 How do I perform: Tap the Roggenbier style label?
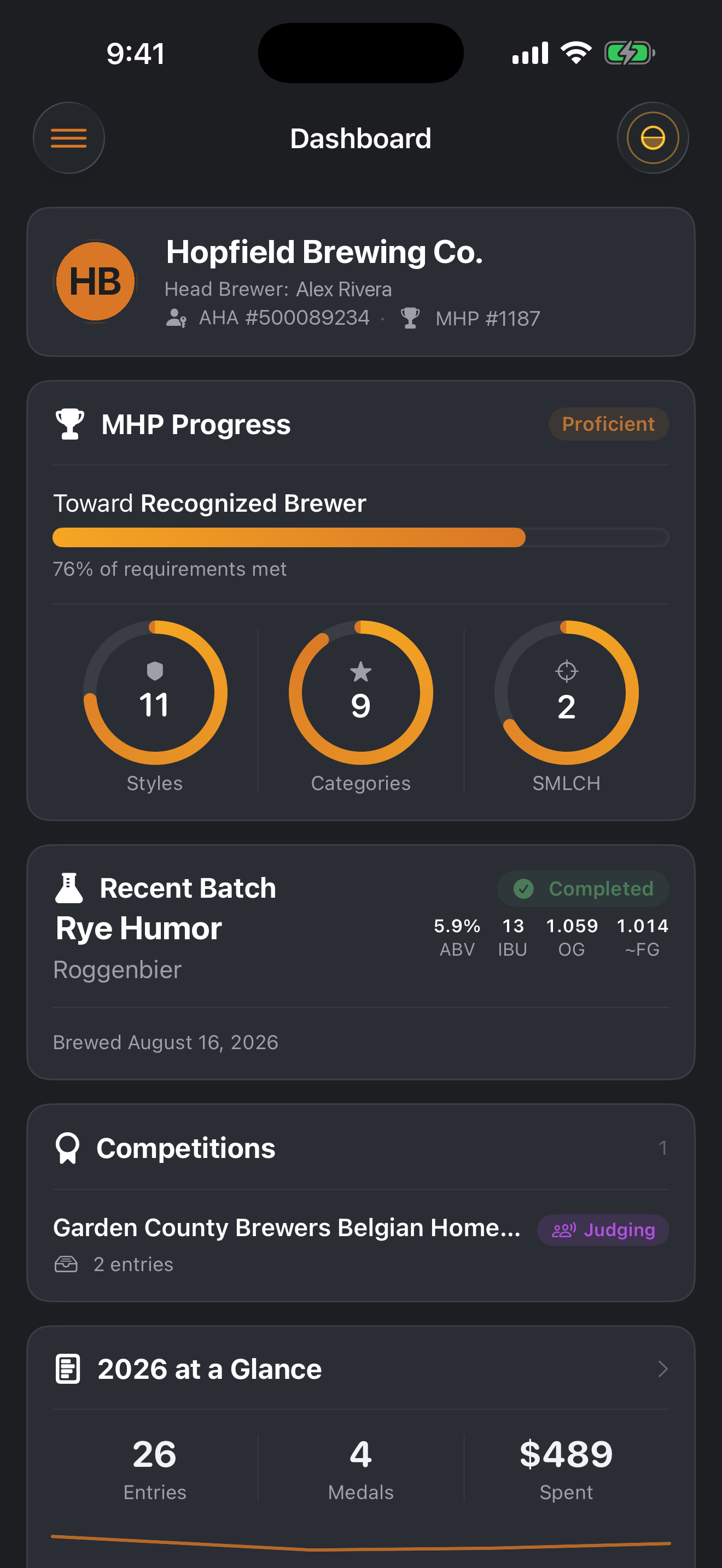118,970
